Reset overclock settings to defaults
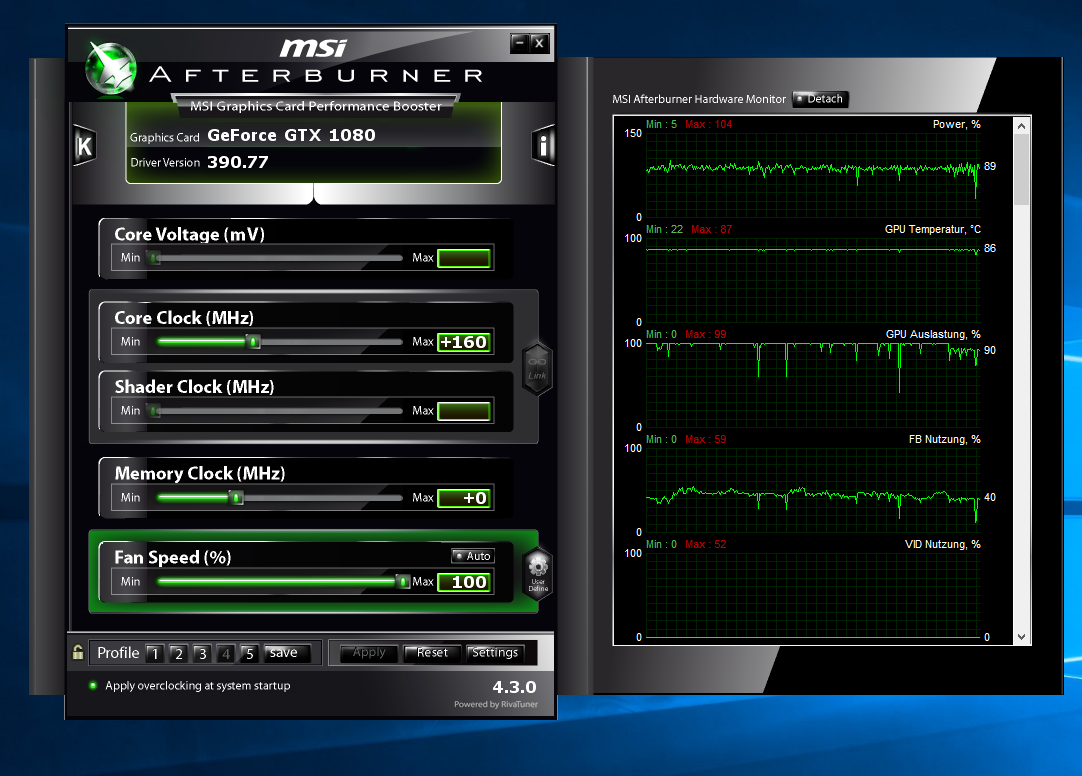1082x776 pixels. pyautogui.click(x=432, y=653)
